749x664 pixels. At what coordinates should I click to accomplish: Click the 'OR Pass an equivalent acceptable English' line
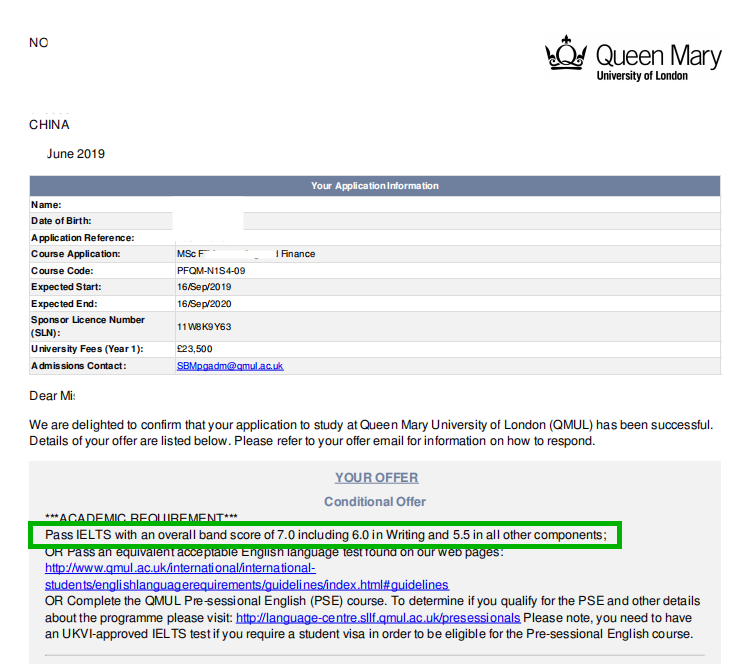[274, 552]
